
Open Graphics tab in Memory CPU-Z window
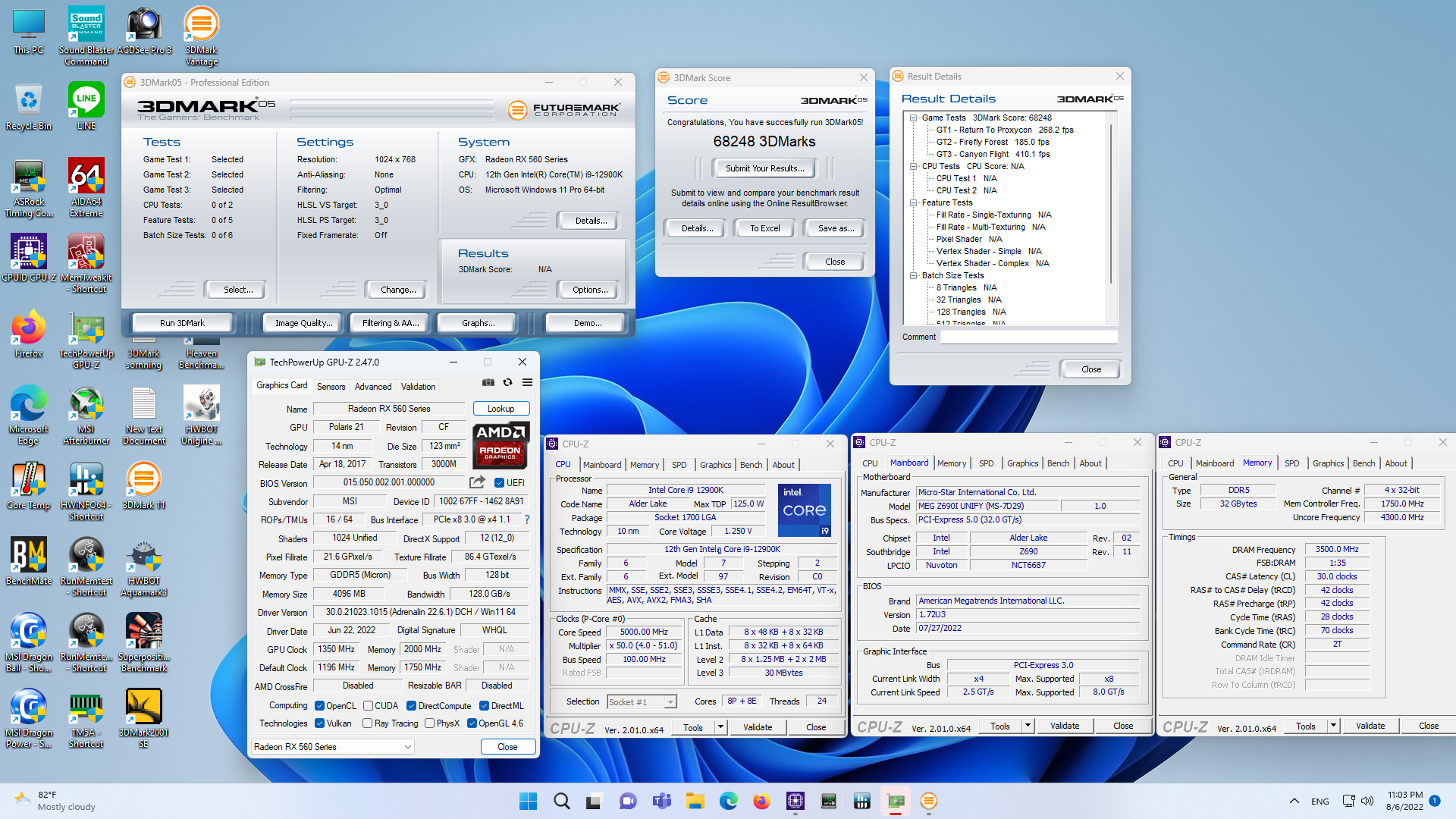click(x=1328, y=463)
